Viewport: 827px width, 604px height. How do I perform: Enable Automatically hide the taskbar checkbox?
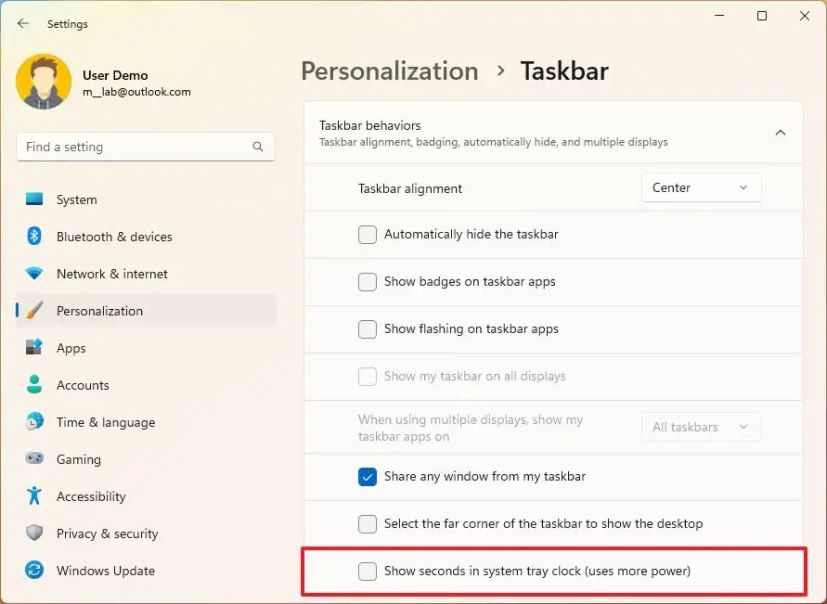(x=368, y=235)
